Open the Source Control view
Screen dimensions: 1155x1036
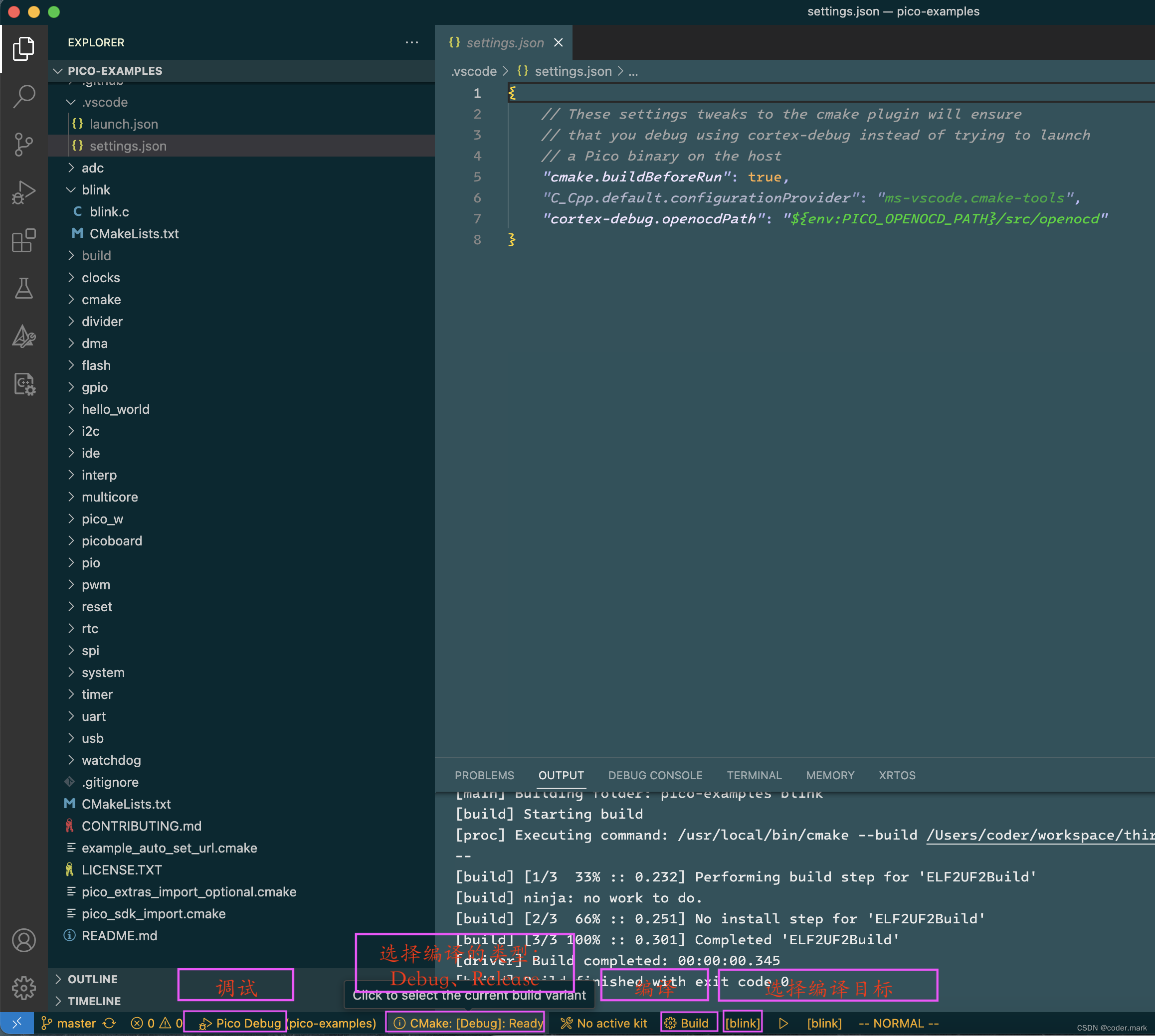(x=24, y=145)
